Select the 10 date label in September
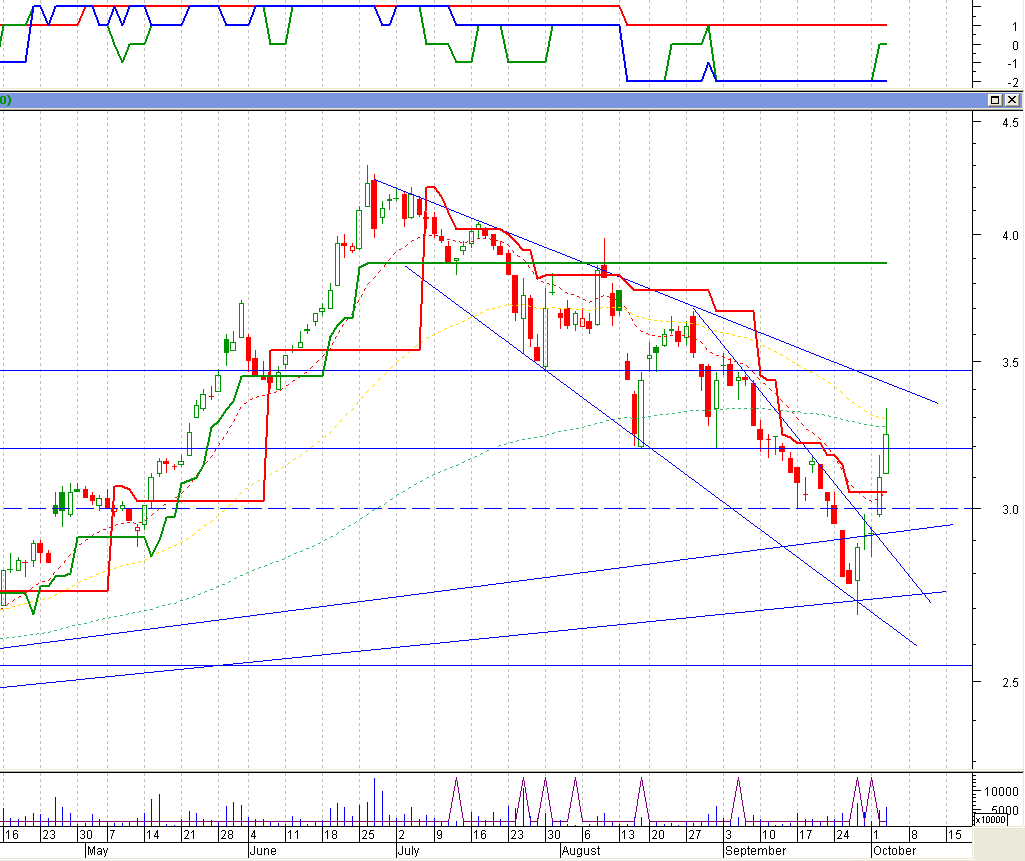1025x861 pixels. coord(769,835)
